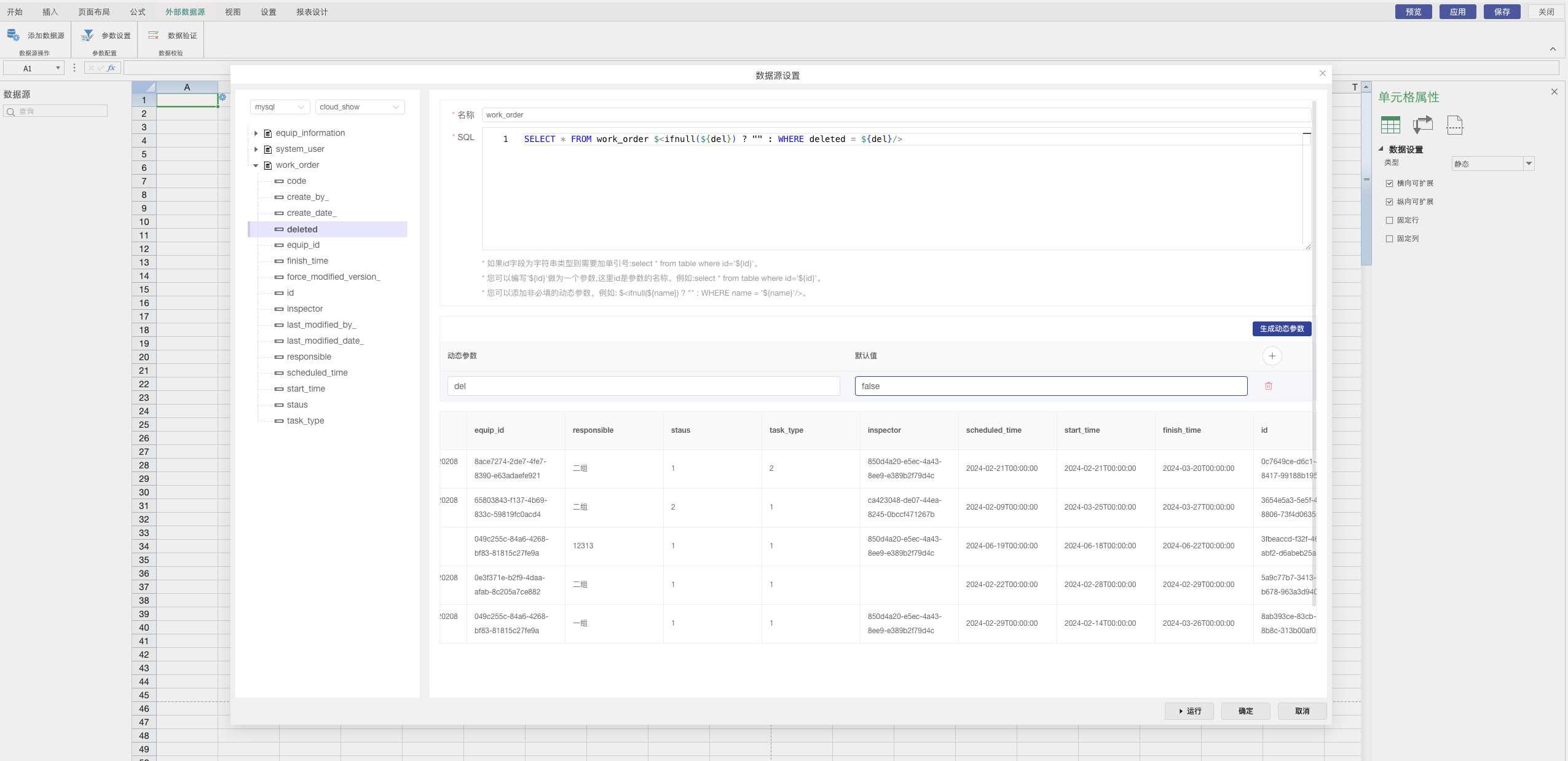This screenshot has height=761, width=1568.
Task: Select the deleted column in tree
Action: coord(328,229)
